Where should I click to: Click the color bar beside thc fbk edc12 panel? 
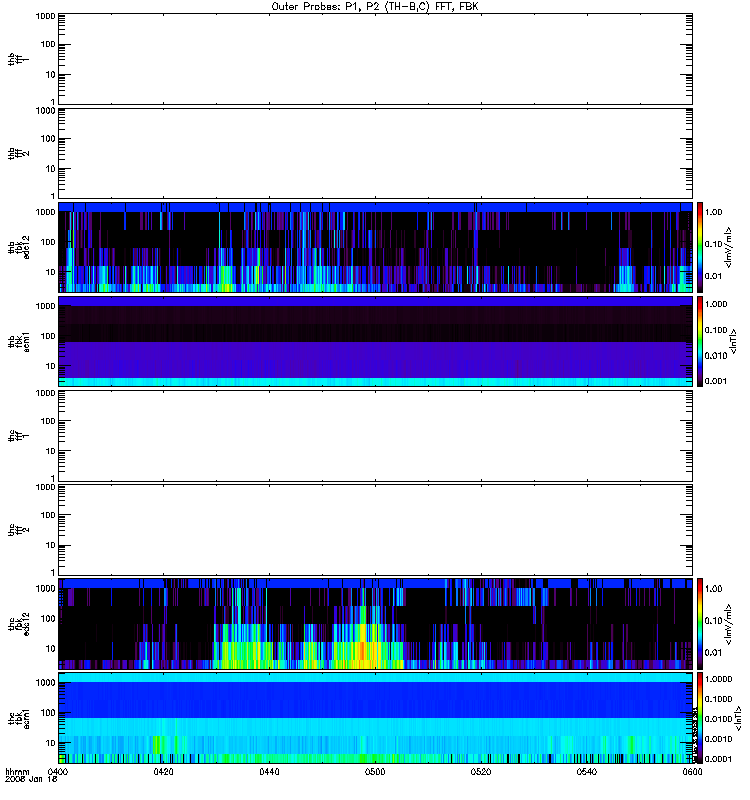[700, 624]
